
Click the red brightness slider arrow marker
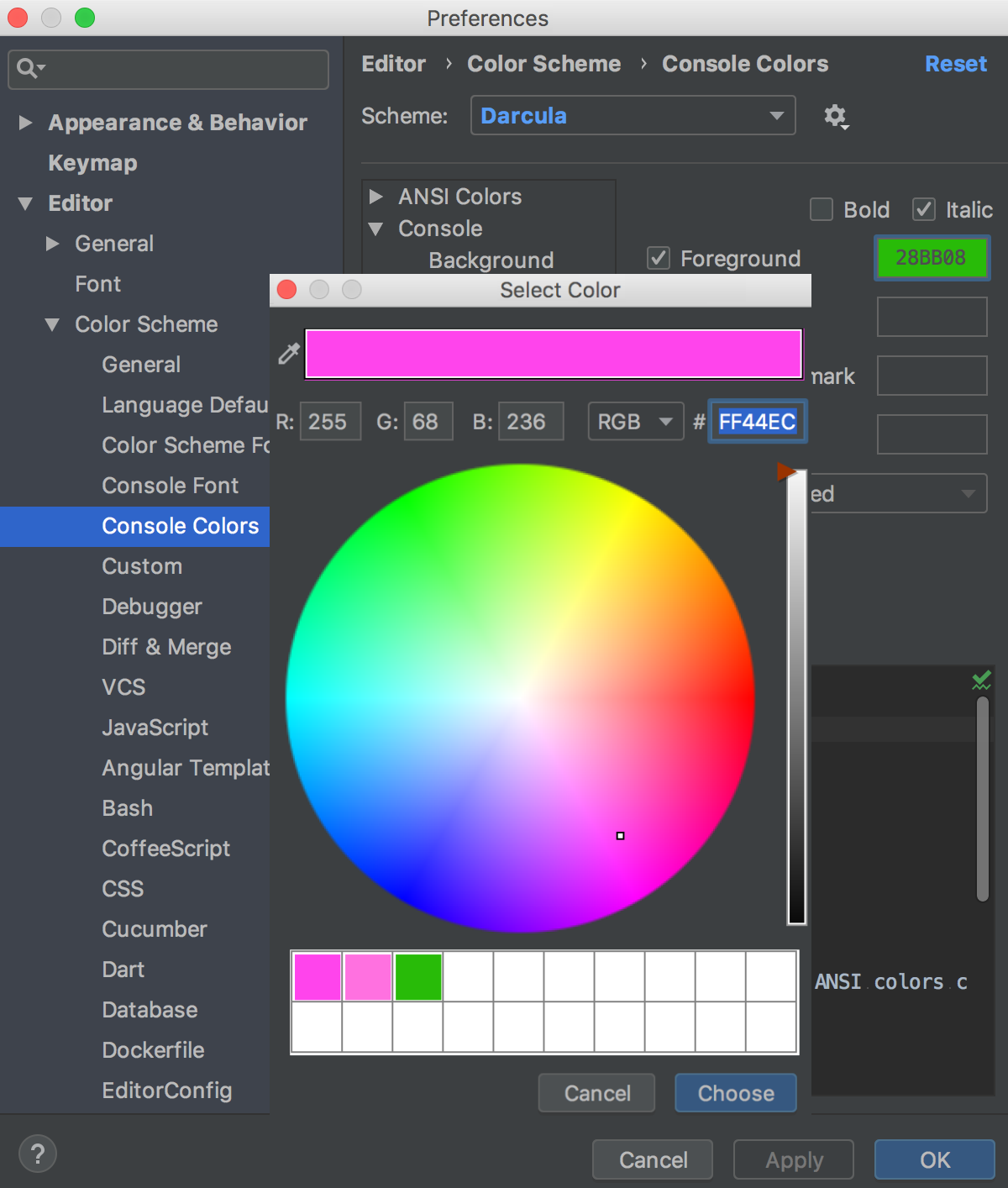point(786,471)
